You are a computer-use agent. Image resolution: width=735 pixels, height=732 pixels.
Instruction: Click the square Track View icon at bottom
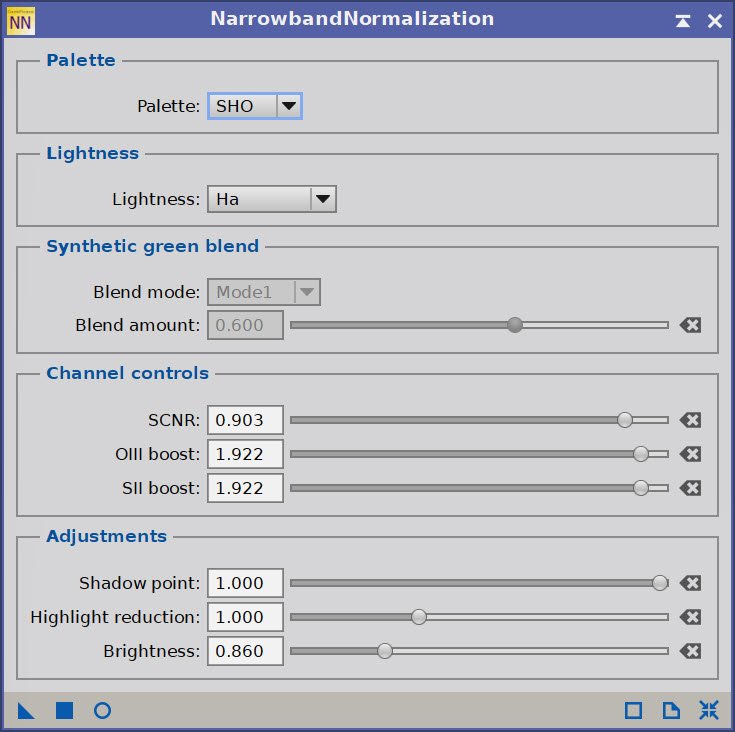[633, 710]
